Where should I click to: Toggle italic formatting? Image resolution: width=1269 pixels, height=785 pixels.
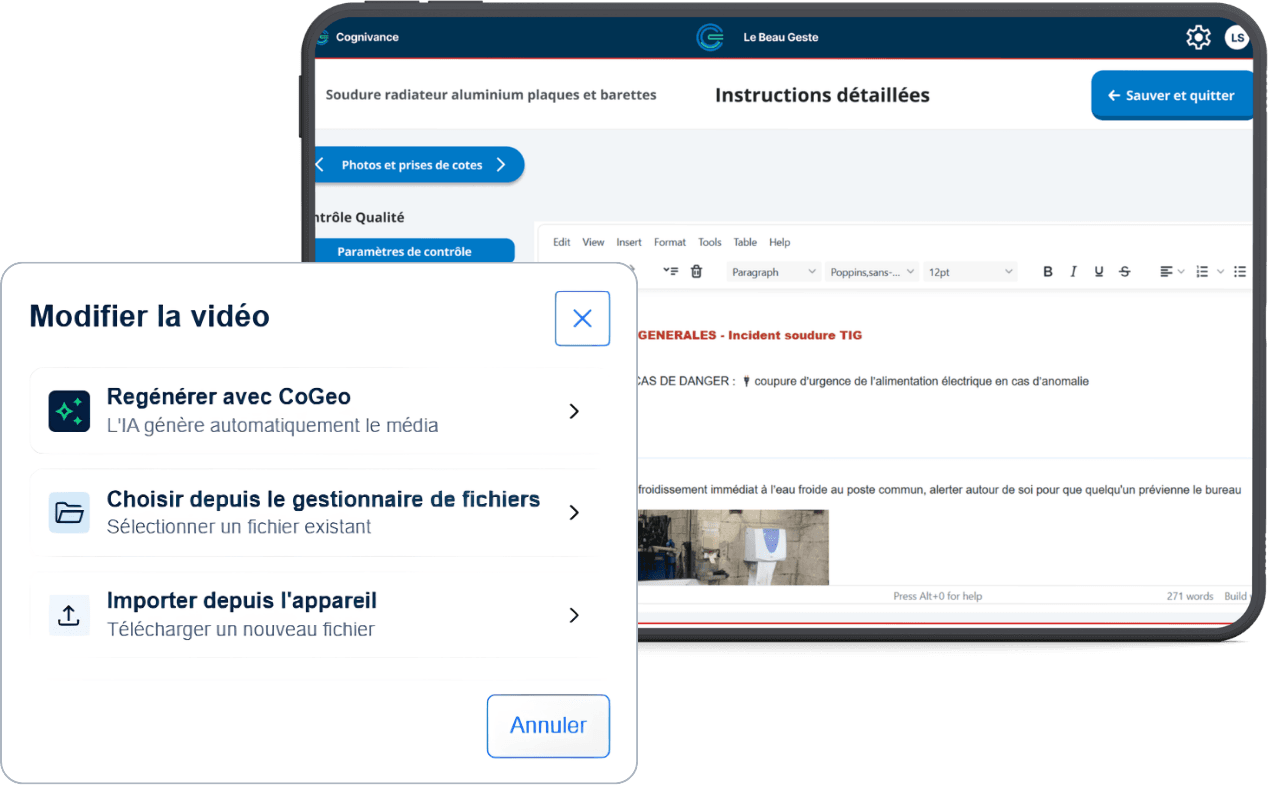pos(1073,272)
